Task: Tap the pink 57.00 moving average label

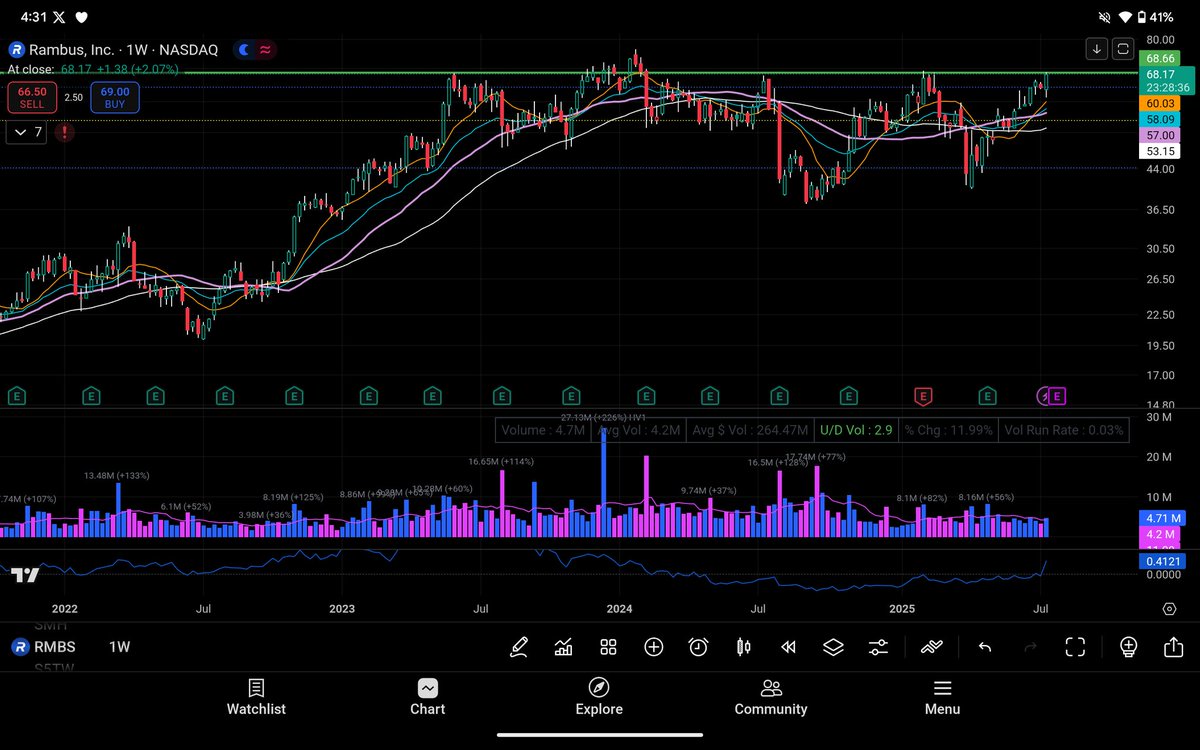Action: point(1159,135)
